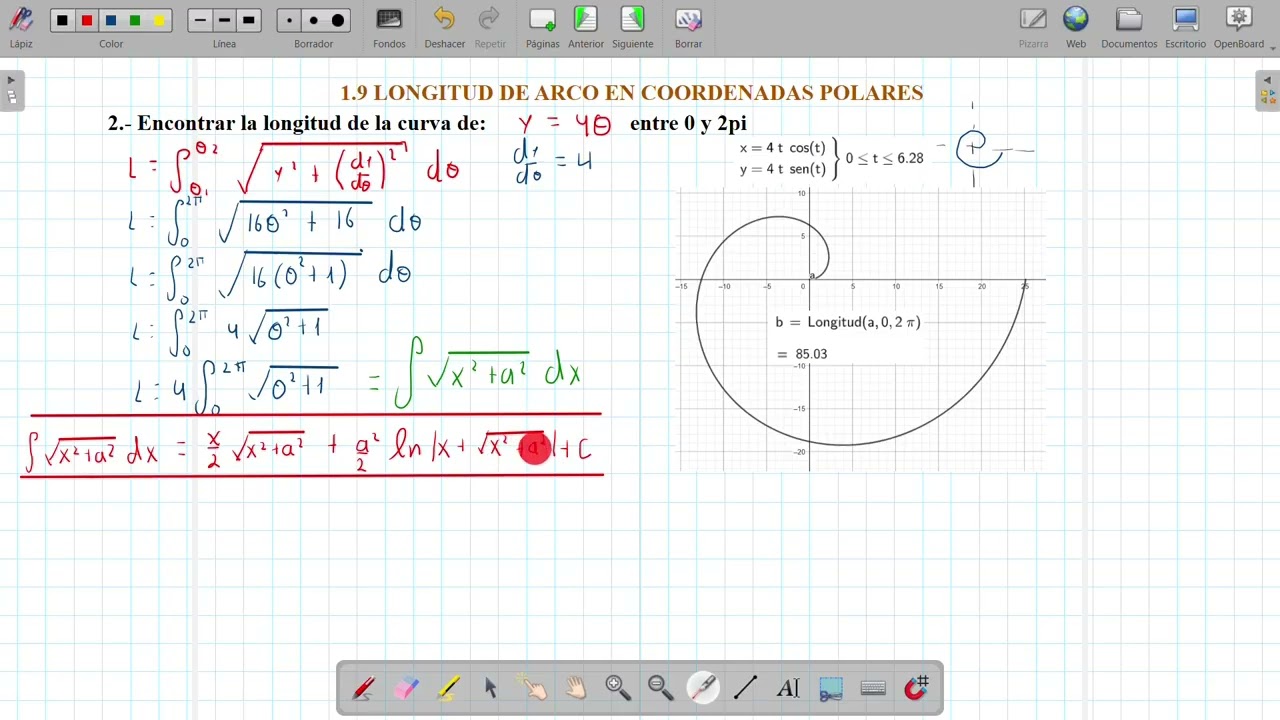
Task: Select the medium eraser size
Action: tap(313, 20)
